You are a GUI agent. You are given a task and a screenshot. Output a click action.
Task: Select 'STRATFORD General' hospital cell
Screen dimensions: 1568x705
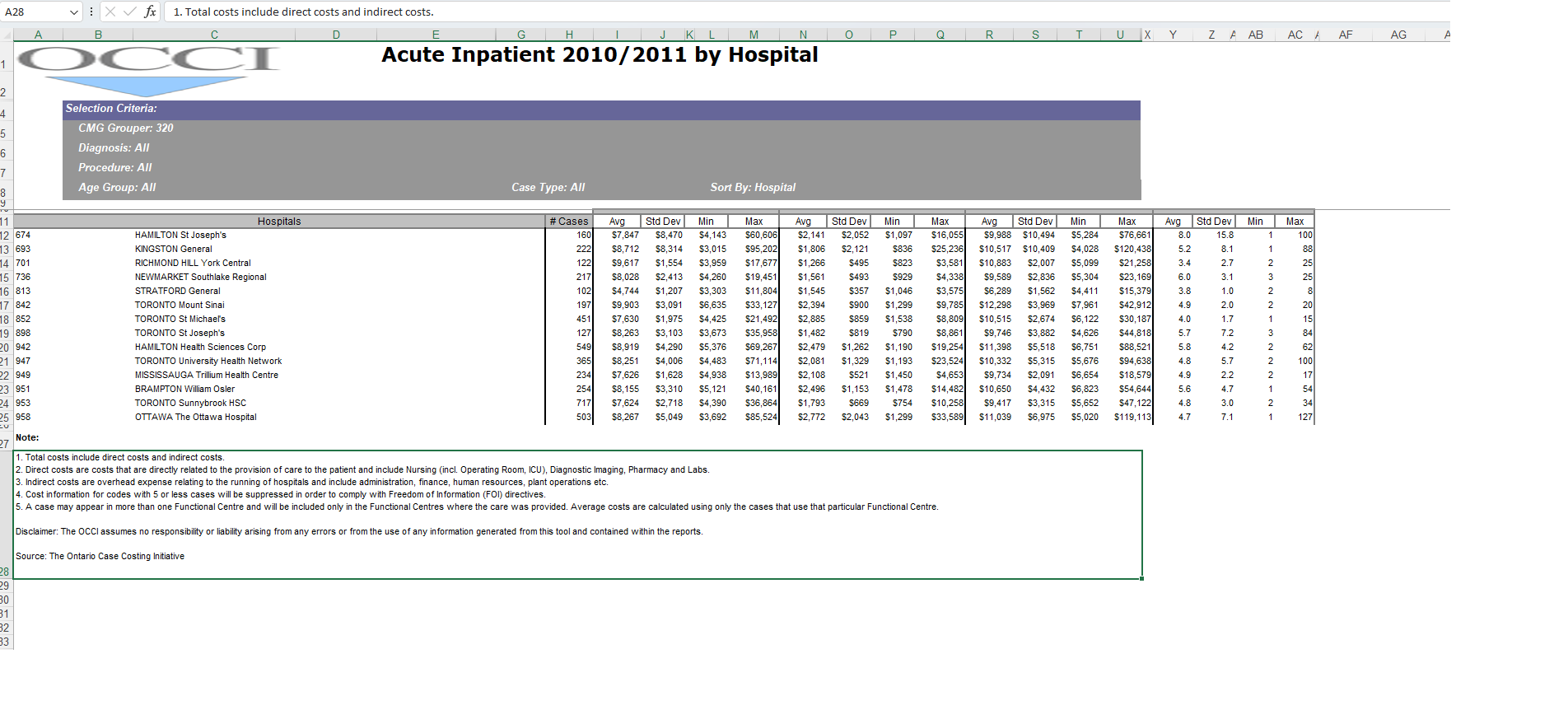click(177, 292)
